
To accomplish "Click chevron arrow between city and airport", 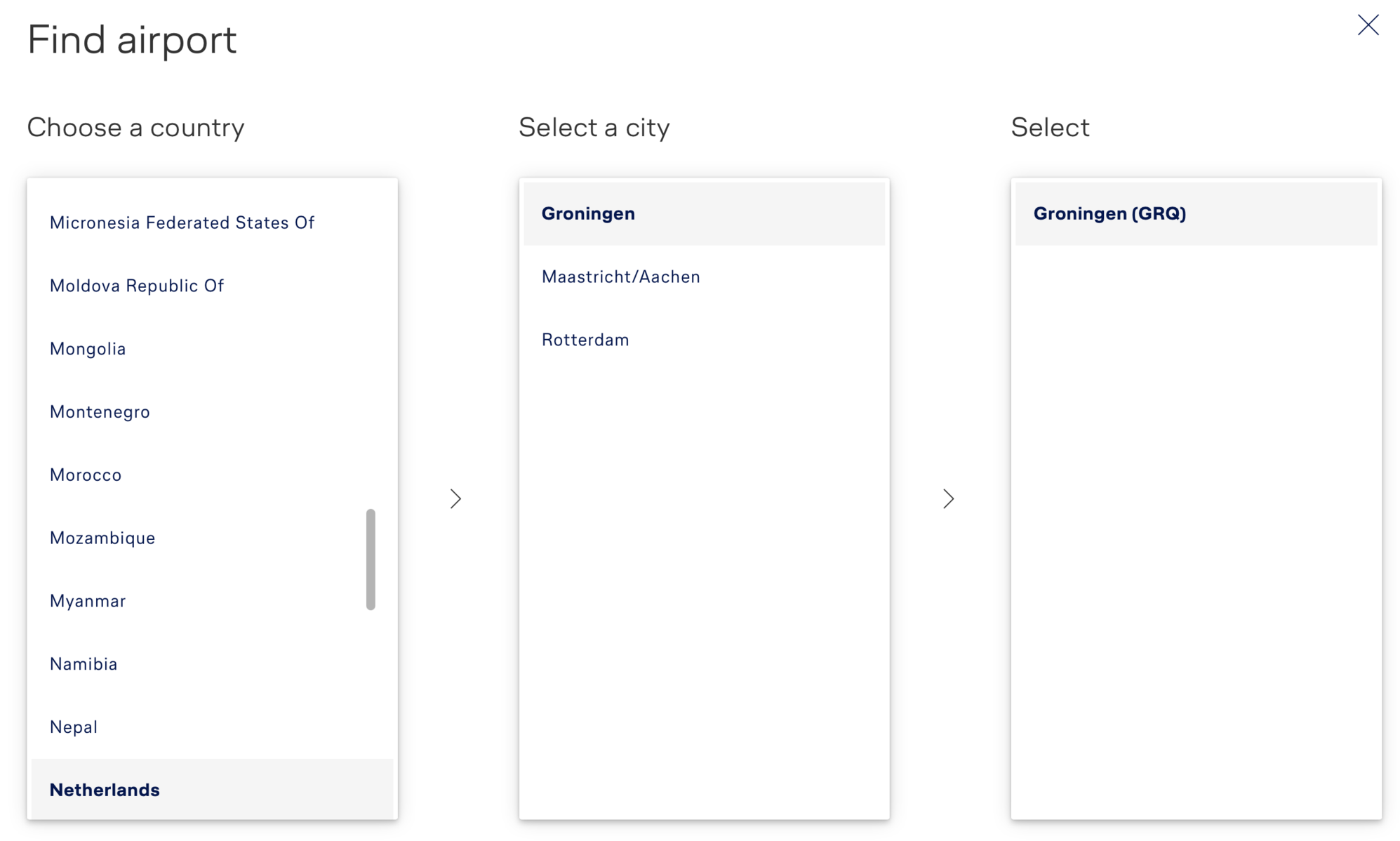I will 949,499.
